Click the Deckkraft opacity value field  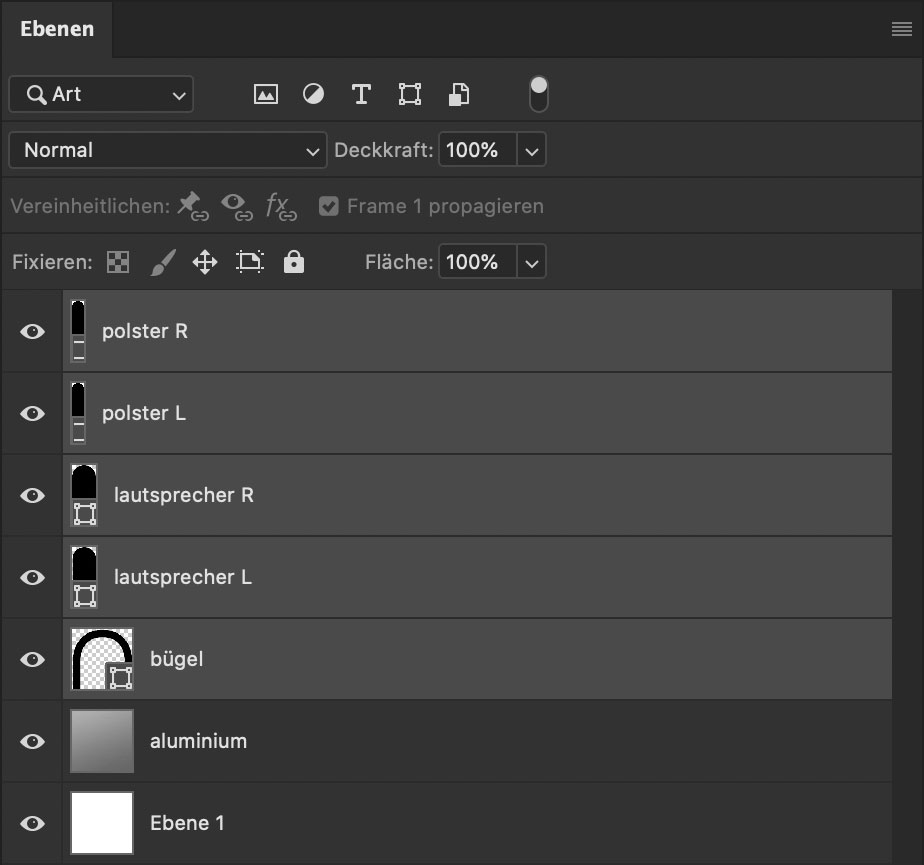[478, 150]
